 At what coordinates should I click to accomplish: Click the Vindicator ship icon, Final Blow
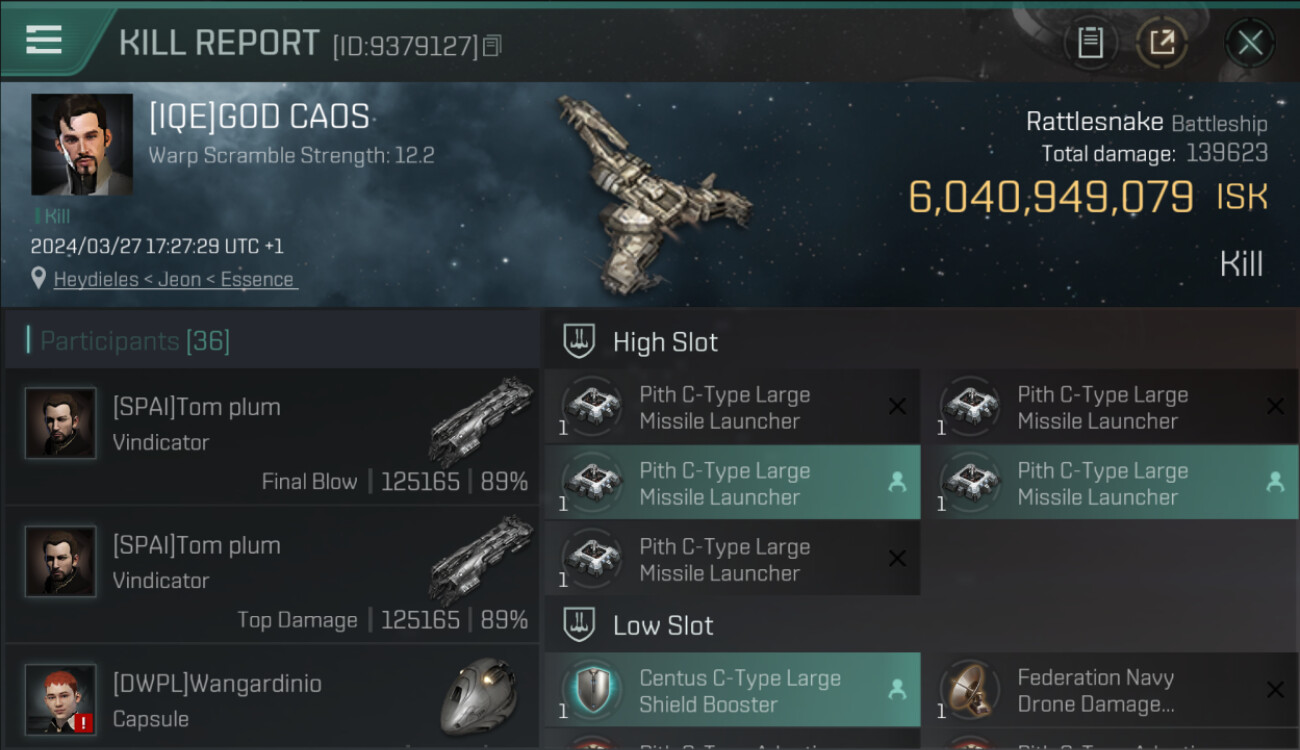[x=480, y=420]
